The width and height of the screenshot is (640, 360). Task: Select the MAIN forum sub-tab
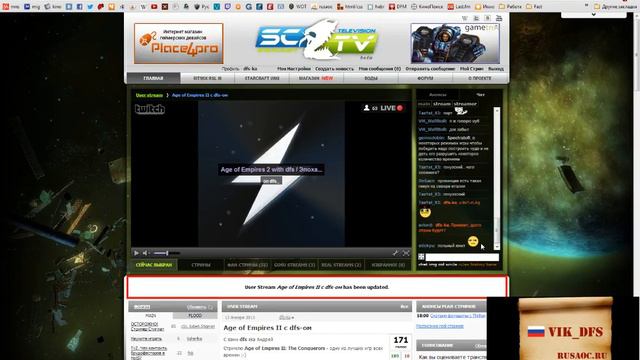pyautogui.click(x=151, y=316)
